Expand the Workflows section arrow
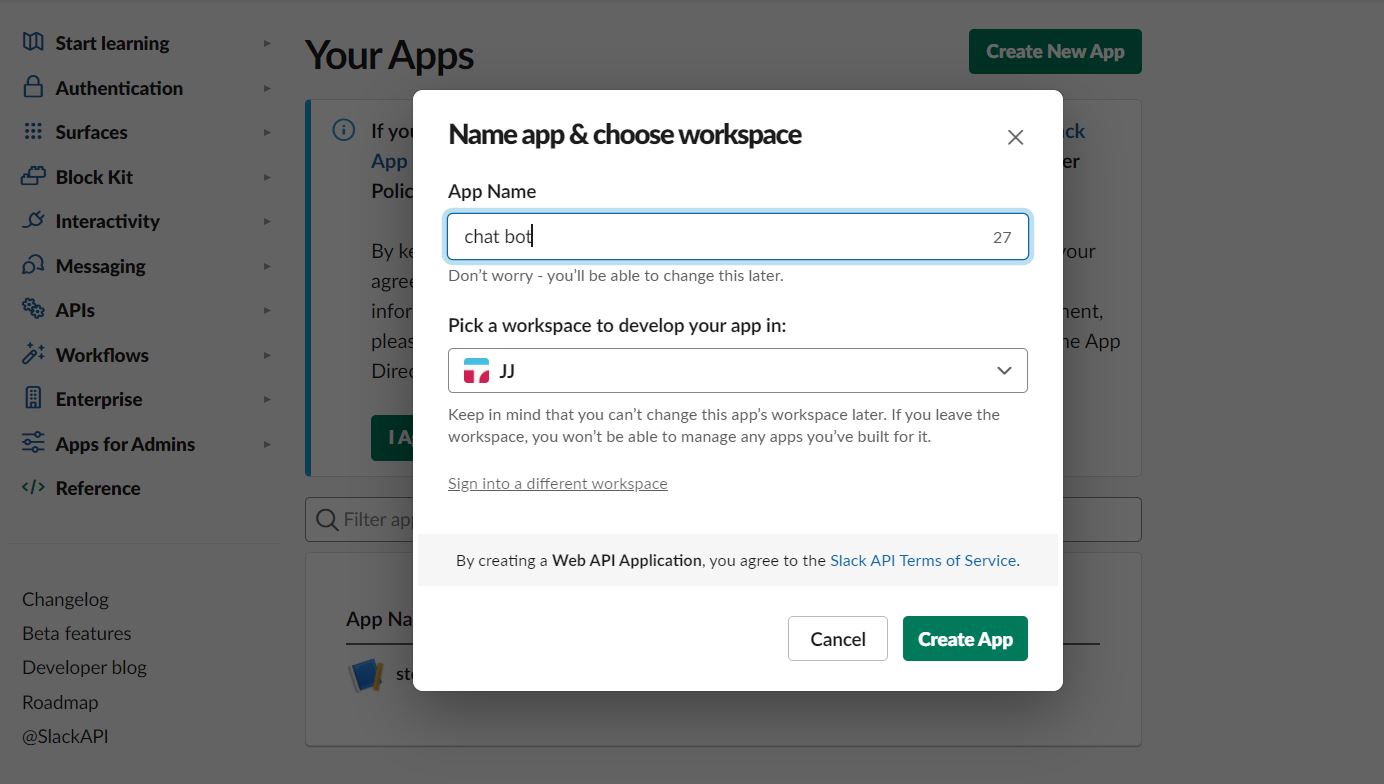Viewport: 1384px width, 784px height. coord(267,355)
